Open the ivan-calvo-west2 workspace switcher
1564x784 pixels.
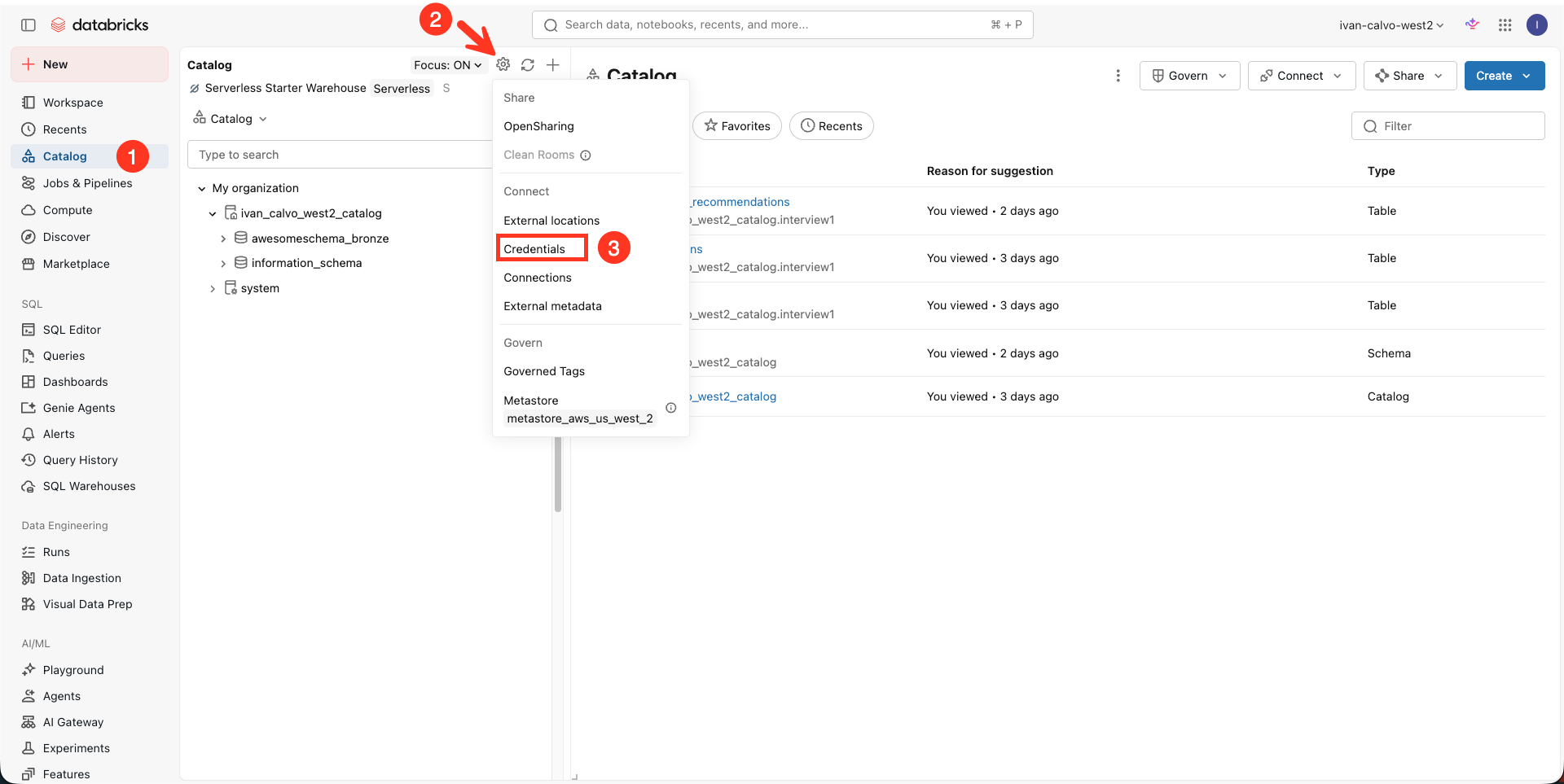(x=1391, y=25)
